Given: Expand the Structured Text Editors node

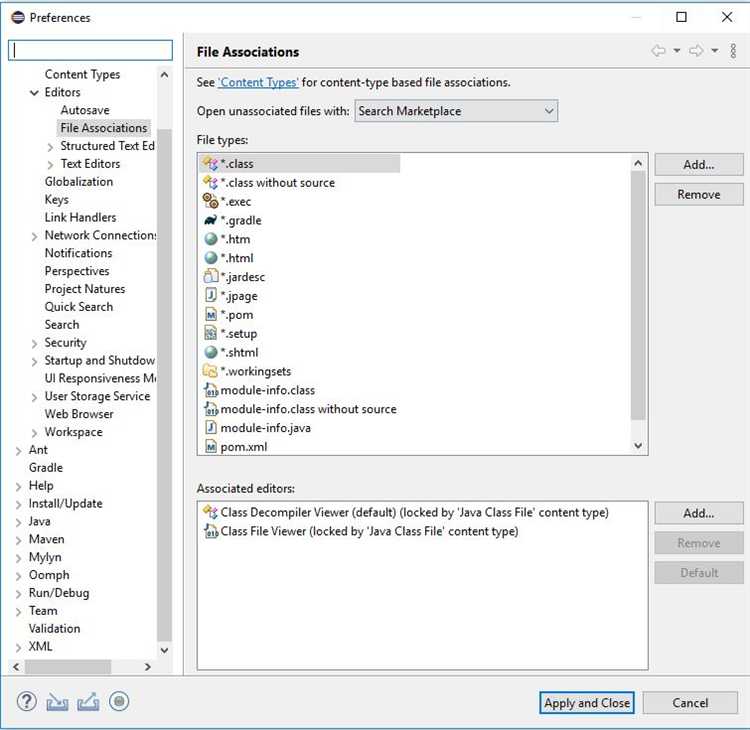Looking at the screenshot, I should coord(50,147).
